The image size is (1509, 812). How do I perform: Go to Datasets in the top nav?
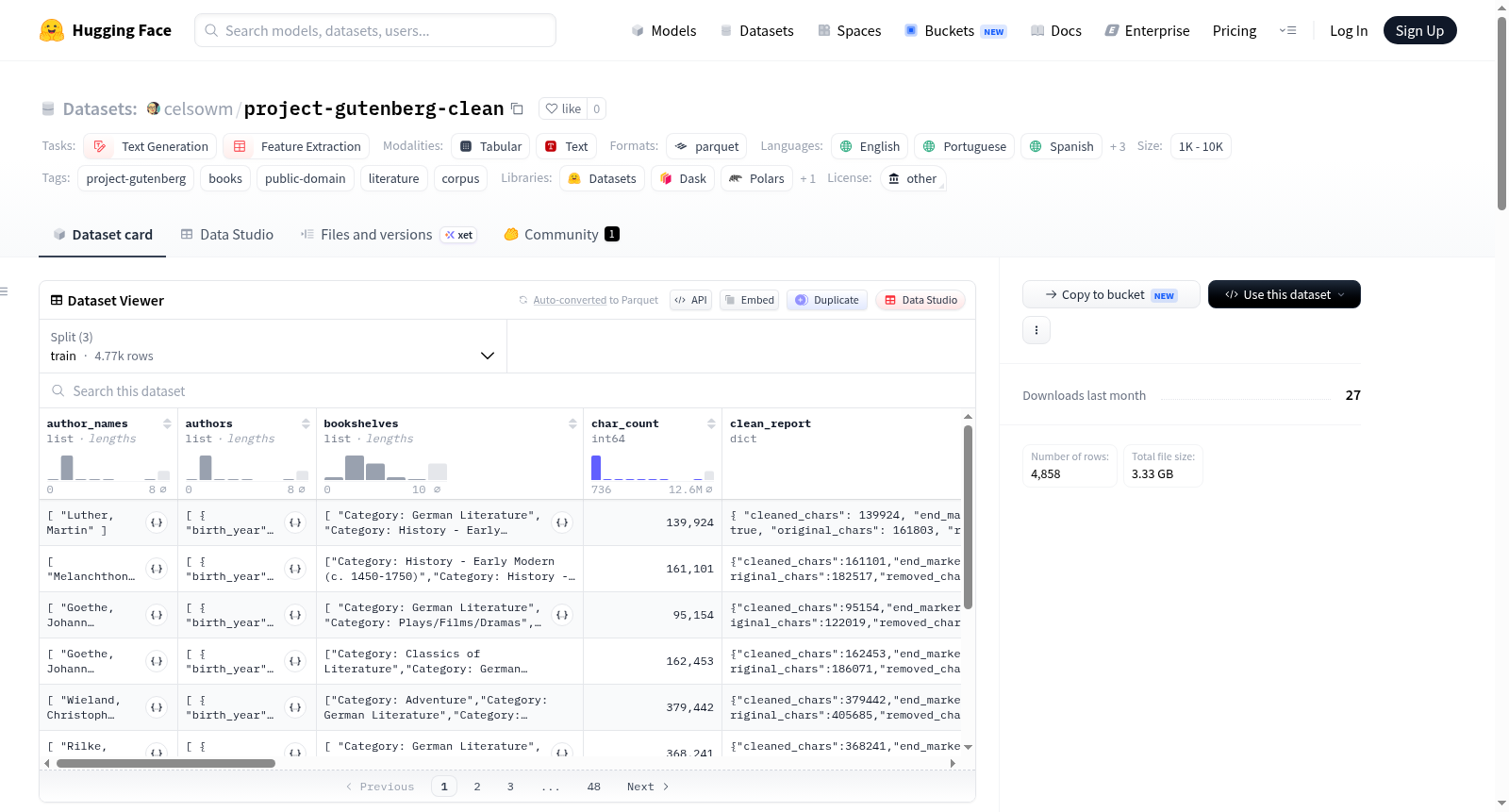(757, 30)
